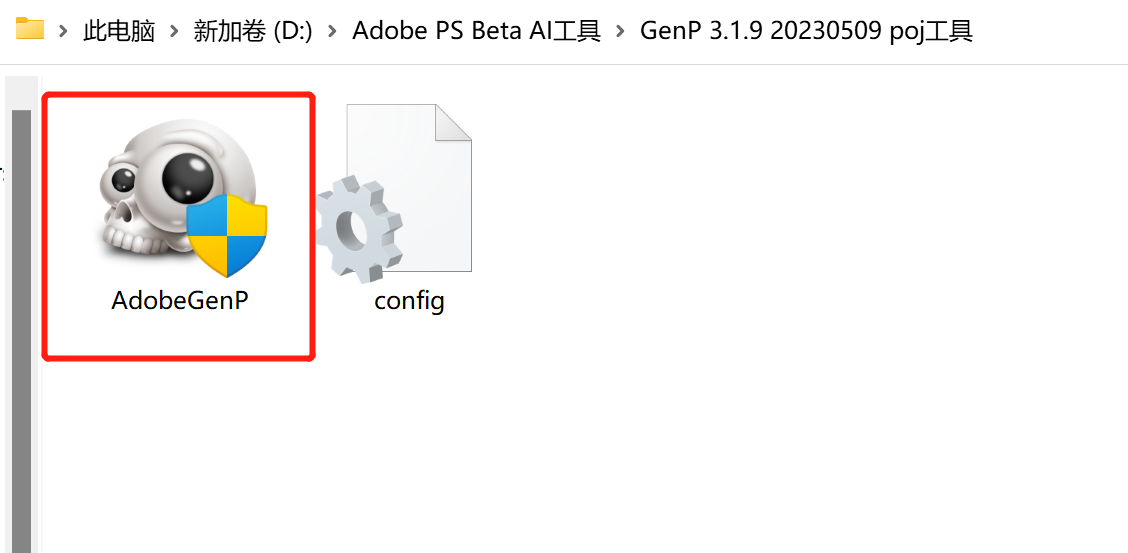Click the folded page corner of config icon
Viewport: 1128px width, 553px height.
click(x=453, y=122)
